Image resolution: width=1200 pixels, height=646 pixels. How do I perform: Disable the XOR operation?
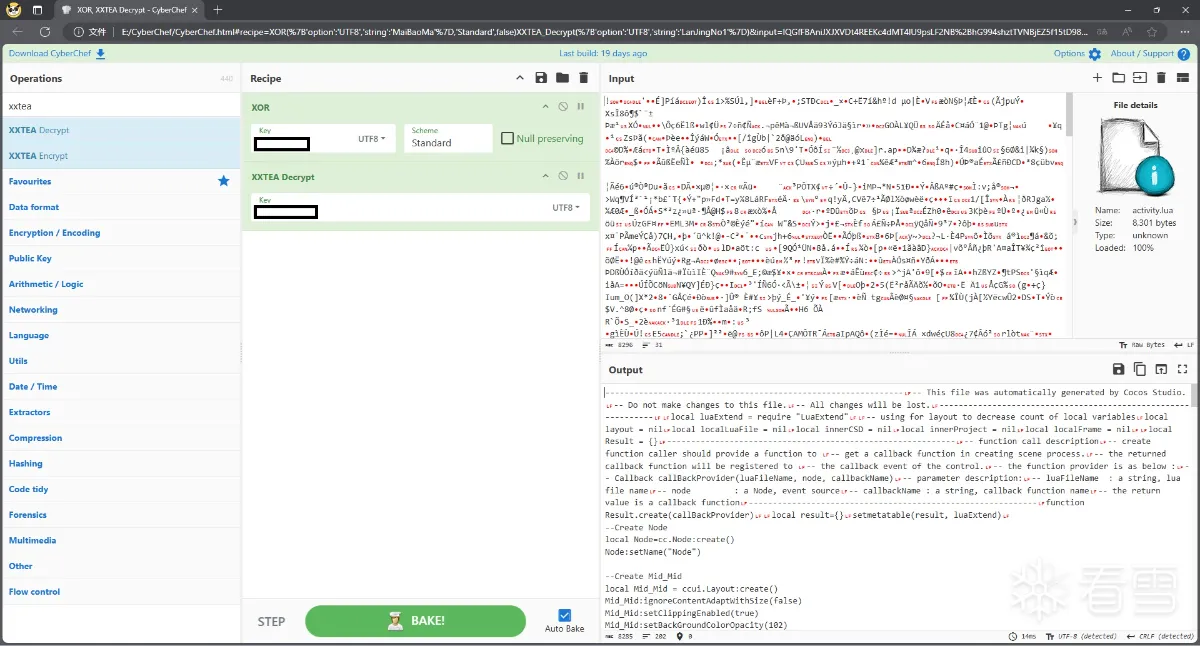coord(563,107)
